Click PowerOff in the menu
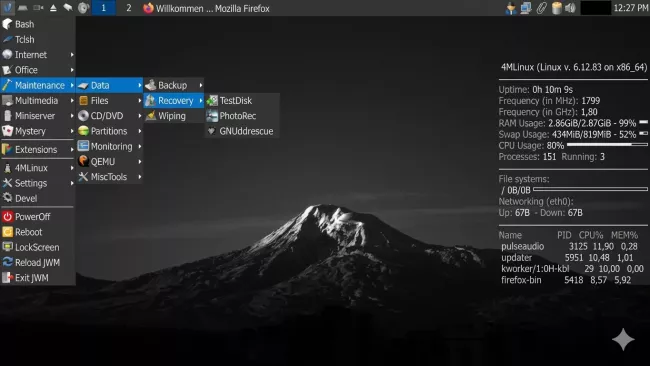Image resolution: width=650 pixels, height=366 pixels. tap(38, 217)
